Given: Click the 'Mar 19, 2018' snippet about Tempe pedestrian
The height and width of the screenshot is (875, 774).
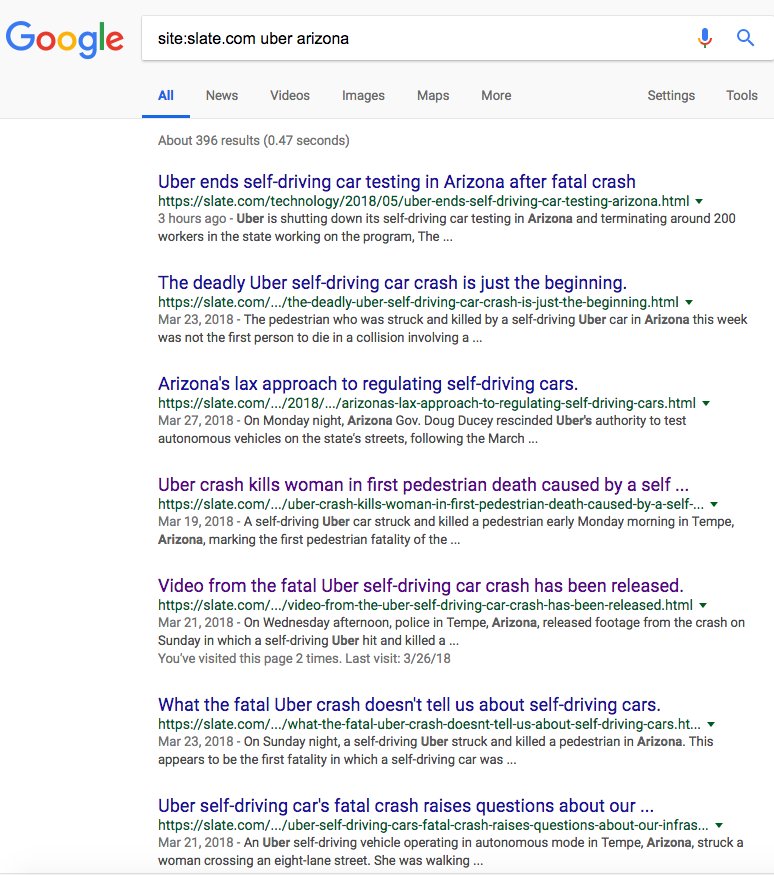Looking at the screenshot, I should pos(446,530).
